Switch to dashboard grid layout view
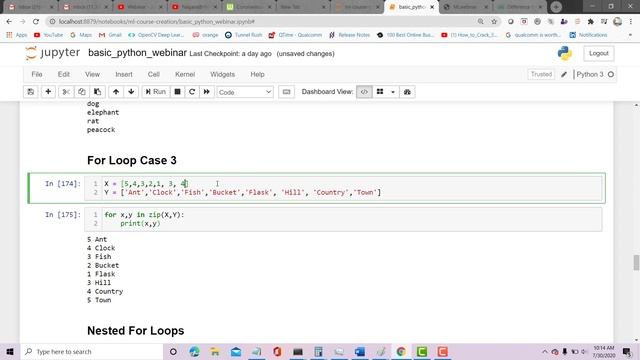 pyautogui.click(x=380, y=92)
